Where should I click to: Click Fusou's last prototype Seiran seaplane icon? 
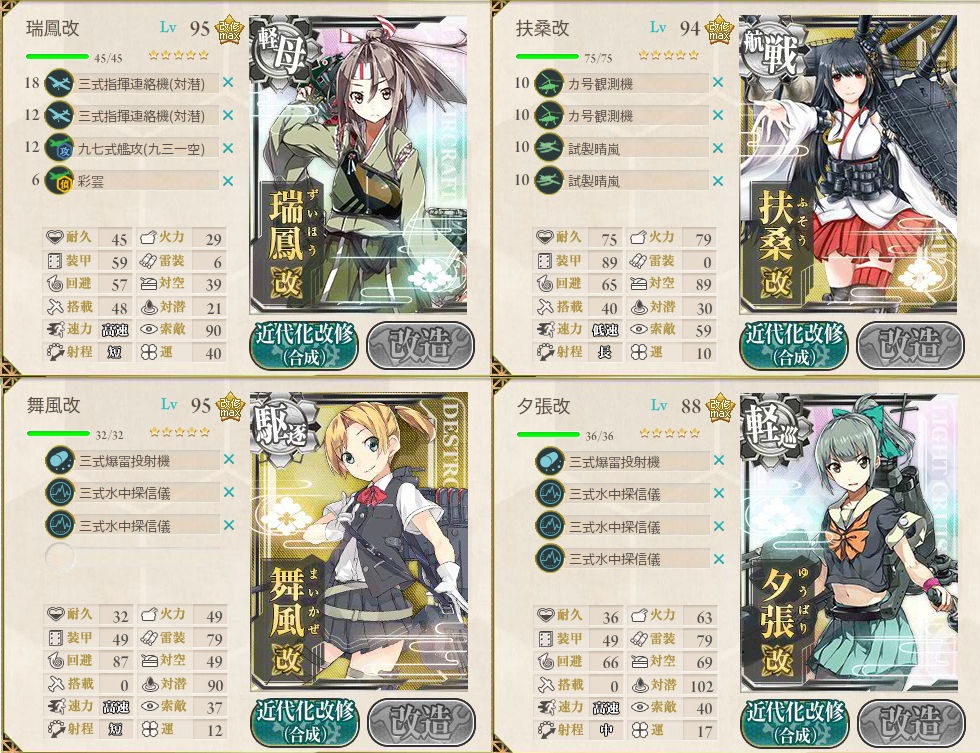[549, 181]
